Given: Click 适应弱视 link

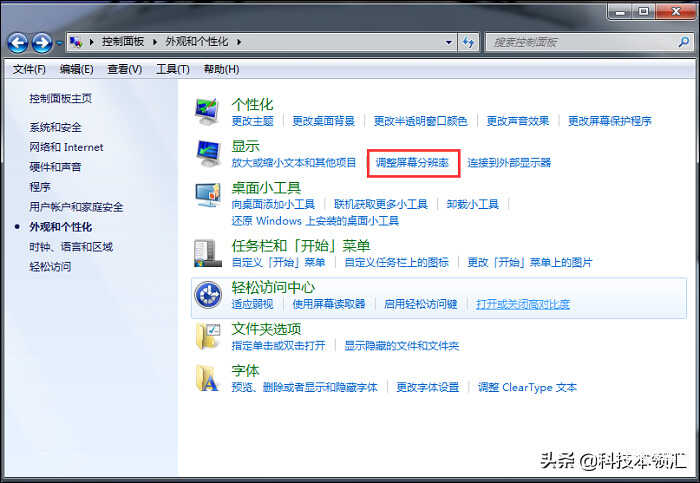Looking at the screenshot, I should pyautogui.click(x=252, y=304).
